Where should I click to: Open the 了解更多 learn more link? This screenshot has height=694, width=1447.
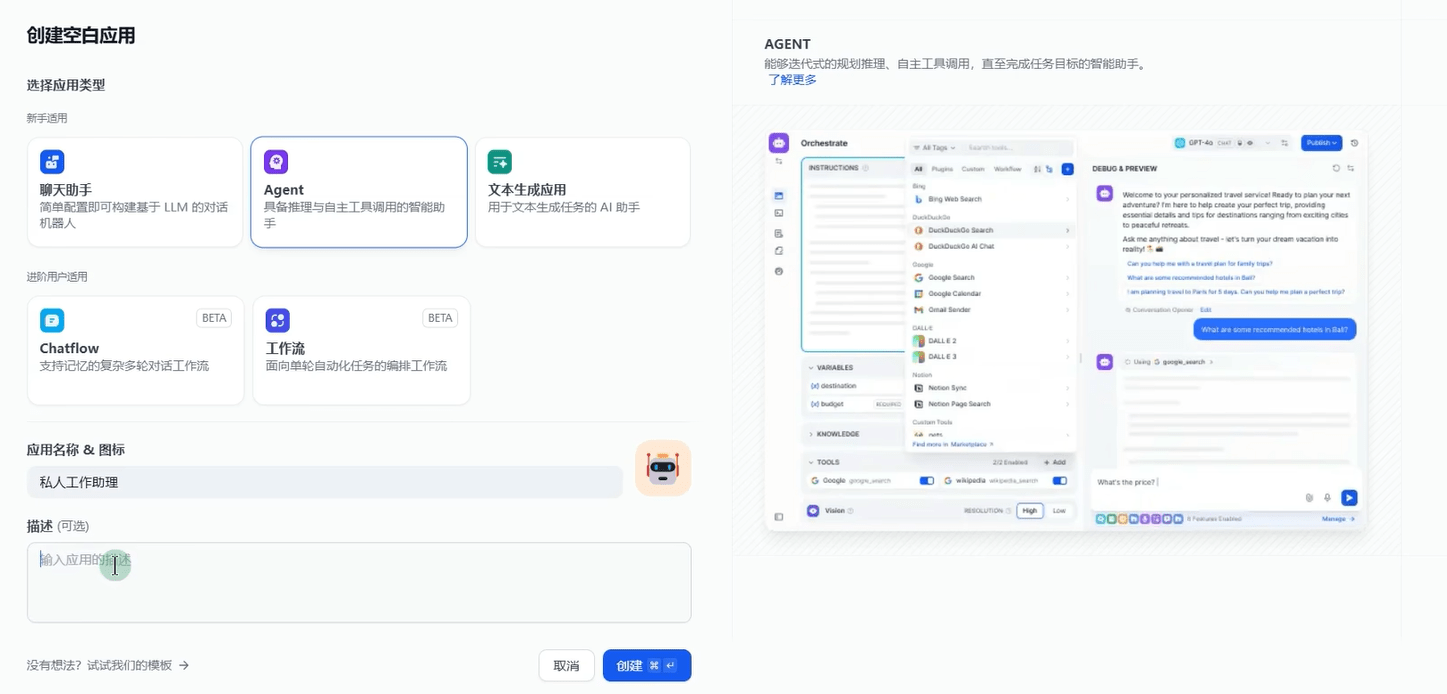click(792, 80)
